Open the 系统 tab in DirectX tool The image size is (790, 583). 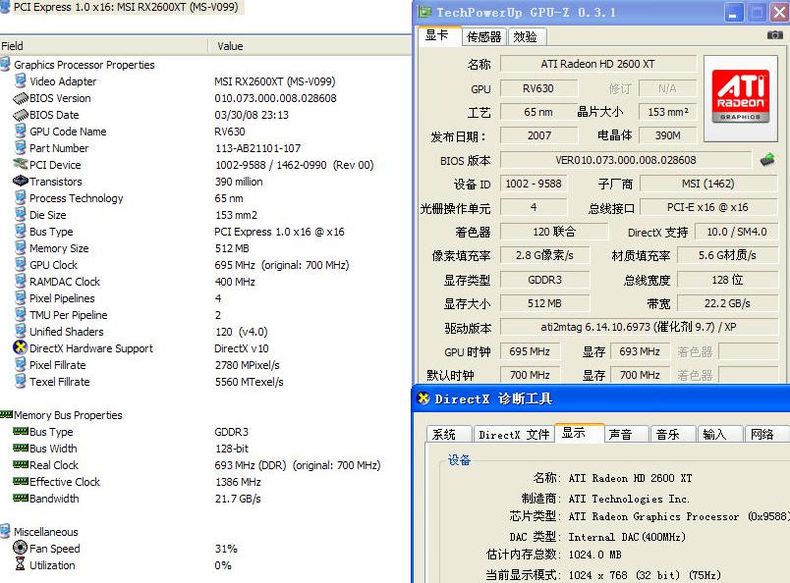[448, 434]
